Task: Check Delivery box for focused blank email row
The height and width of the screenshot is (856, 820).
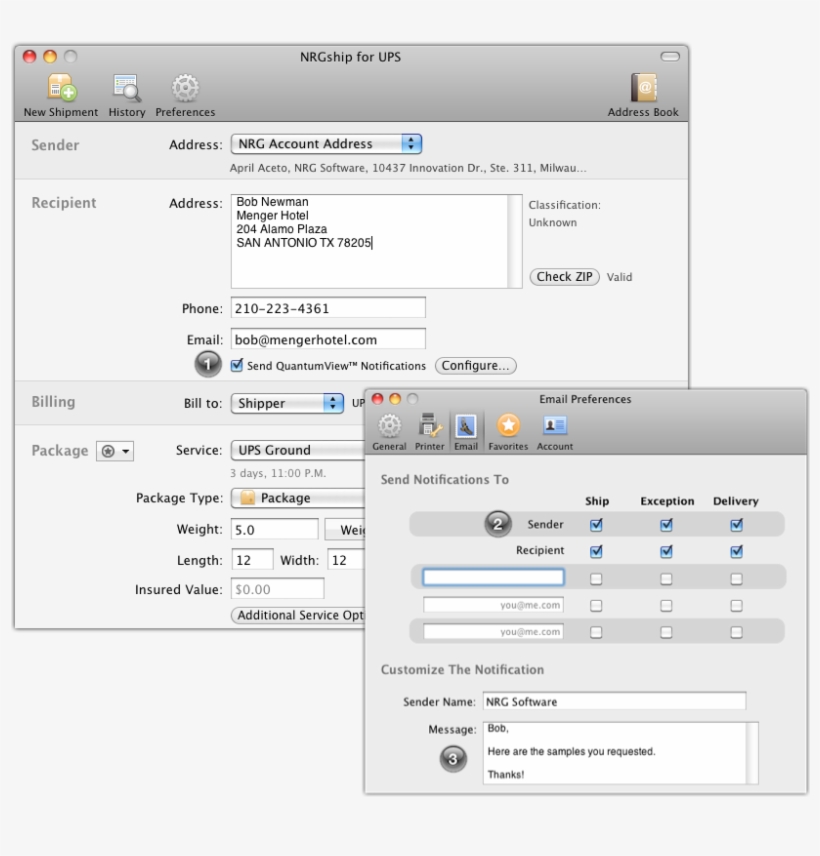Action: [736, 579]
